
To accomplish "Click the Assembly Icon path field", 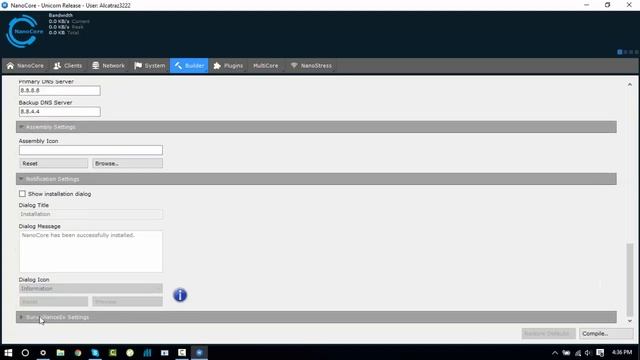I will [91, 150].
